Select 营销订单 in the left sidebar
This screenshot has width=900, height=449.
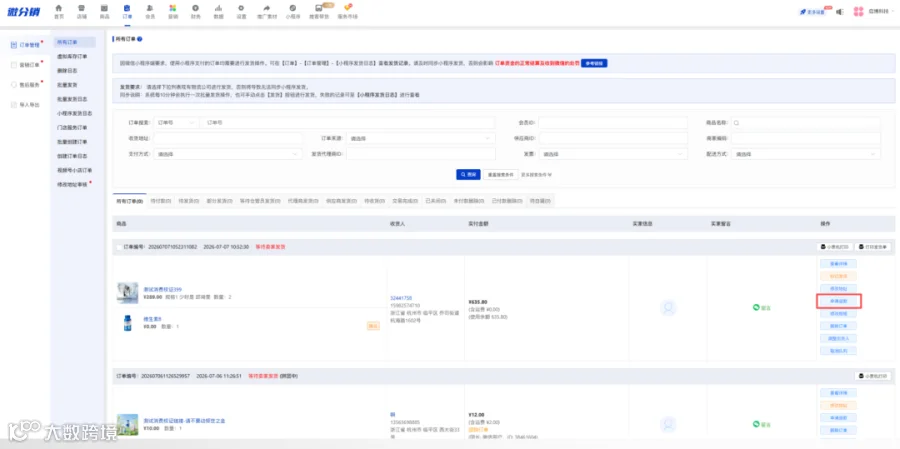click(x=25, y=65)
